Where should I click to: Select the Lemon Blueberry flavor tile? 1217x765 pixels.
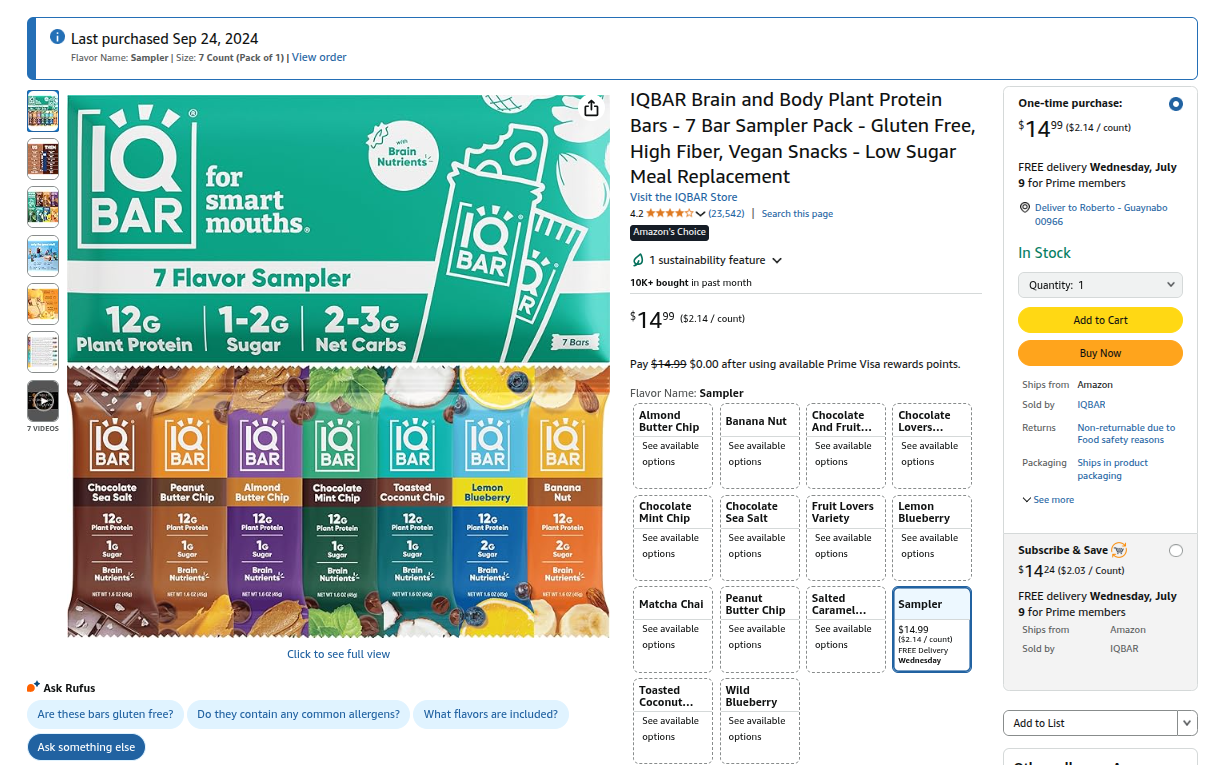[x=931, y=537]
